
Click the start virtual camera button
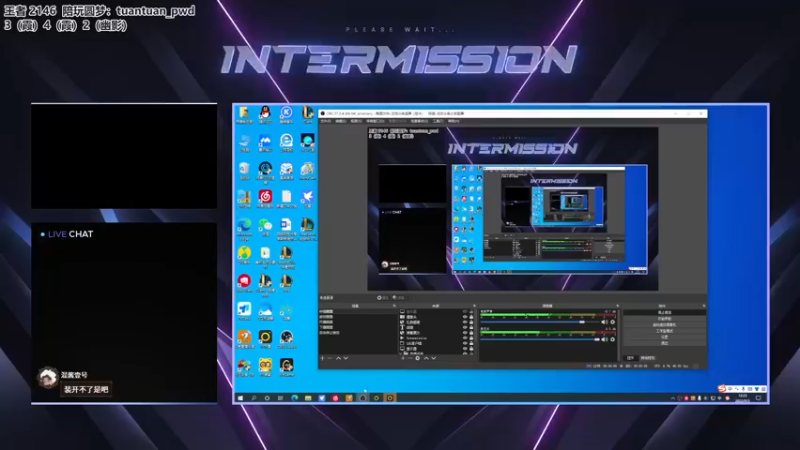(x=665, y=324)
